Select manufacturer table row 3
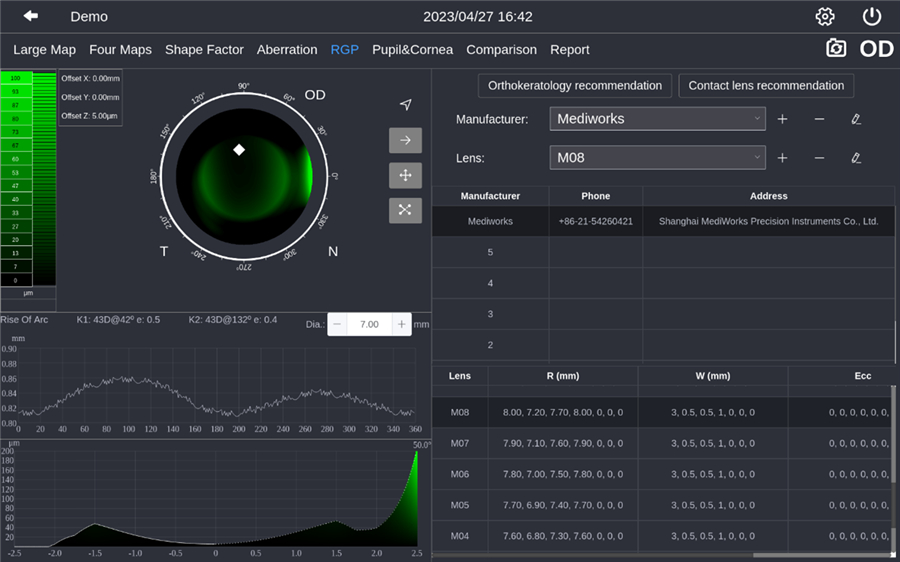The height and width of the screenshot is (562, 900). [x=664, y=314]
